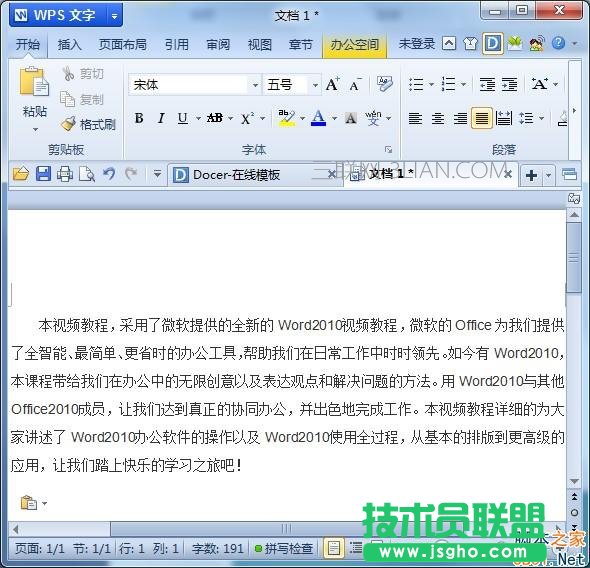Toggle Bold formatting
This screenshot has width=590, height=568.
(139, 118)
